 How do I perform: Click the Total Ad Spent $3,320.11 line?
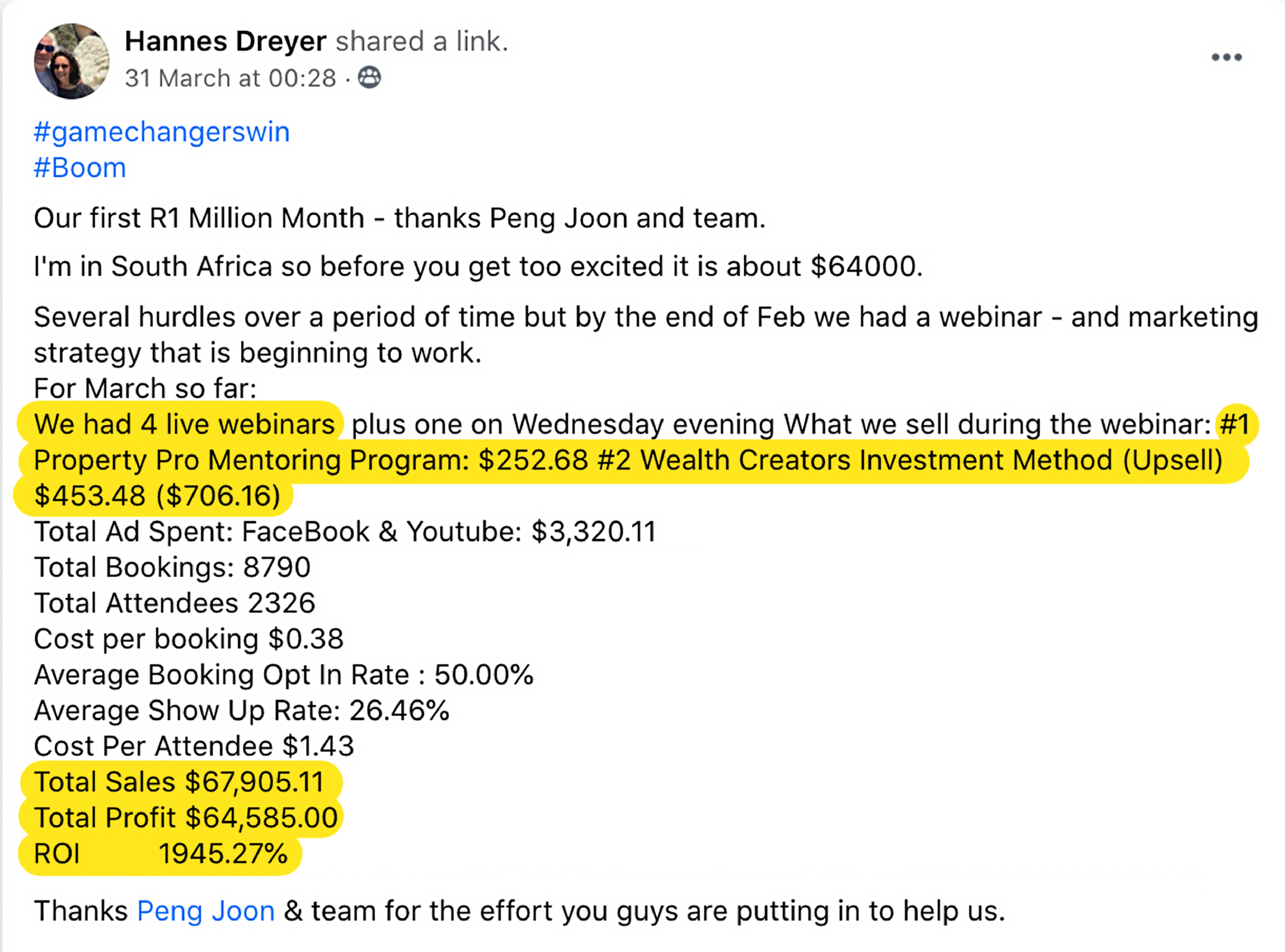point(344,531)
